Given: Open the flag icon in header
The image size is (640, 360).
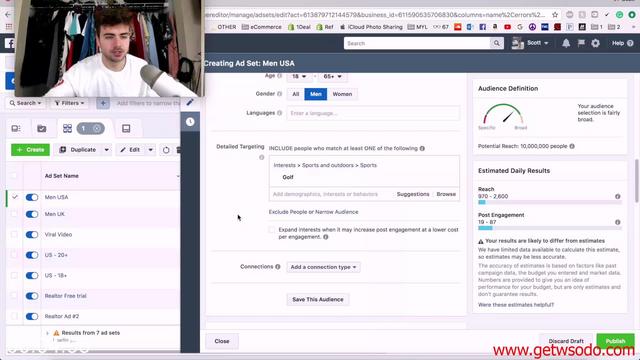Looking at the screenshot, I should 581,43.
